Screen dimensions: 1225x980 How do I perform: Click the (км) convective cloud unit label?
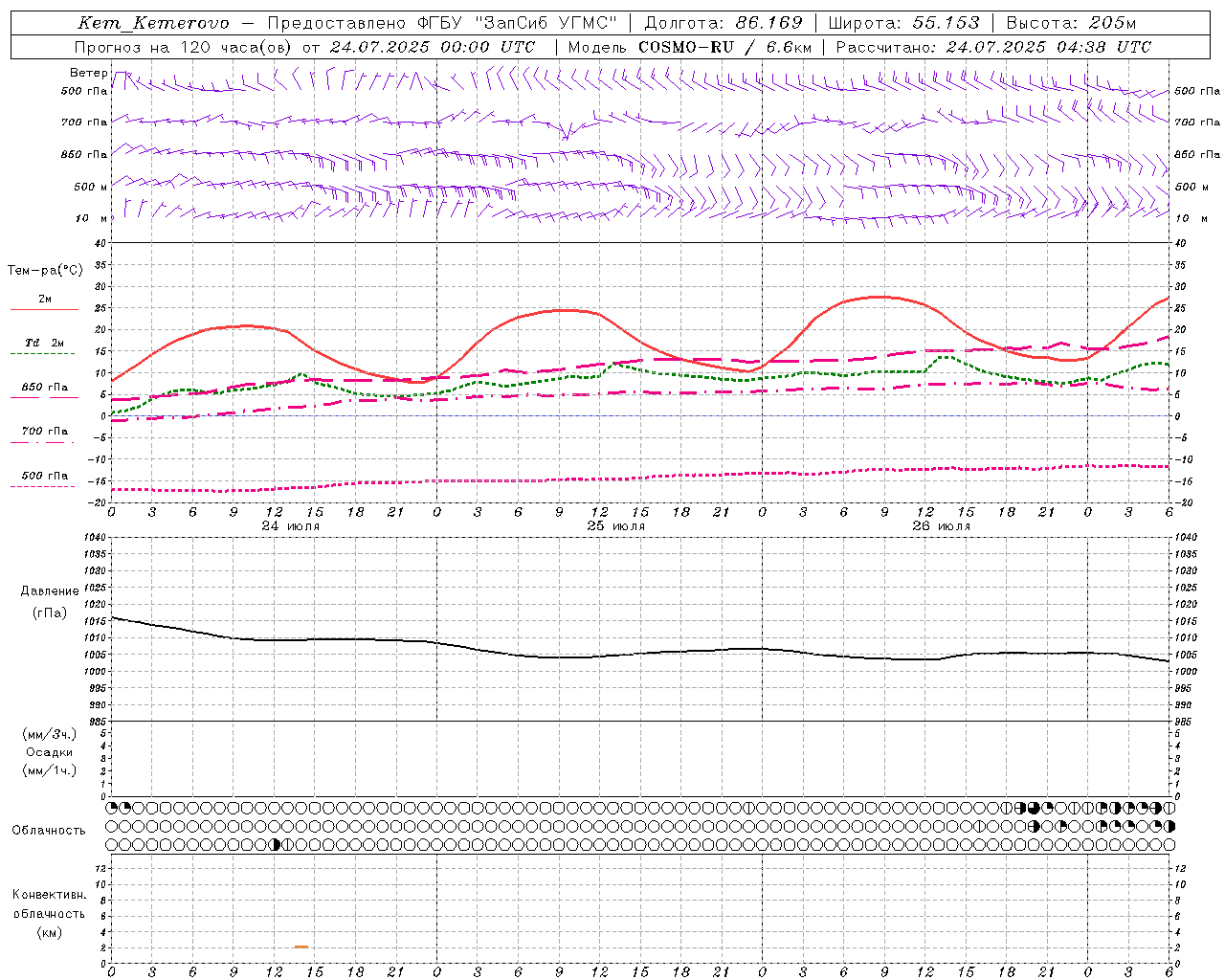[50, 931]
